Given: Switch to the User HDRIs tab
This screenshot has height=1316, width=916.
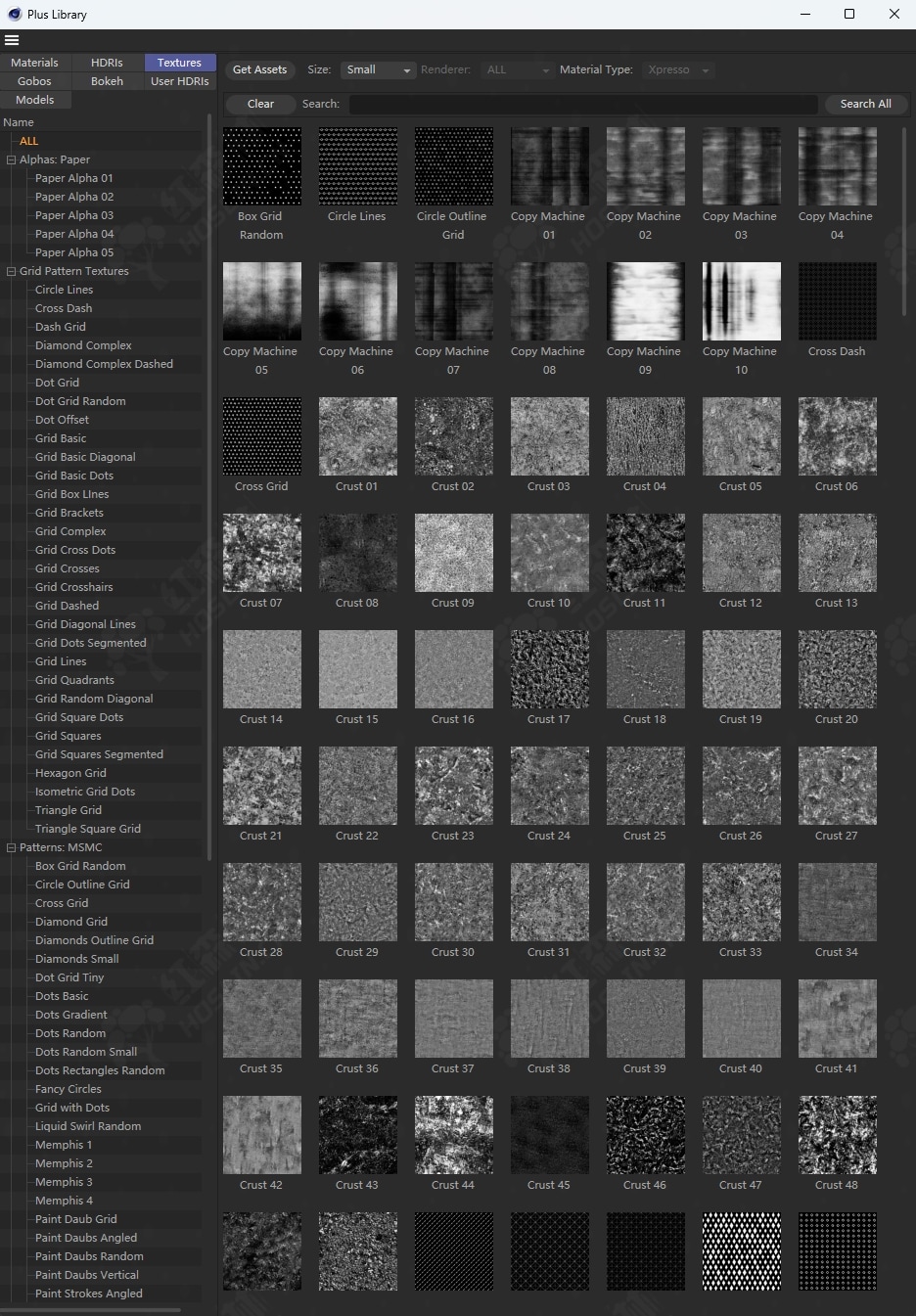Looking at the screenshot, I should click(x=180, y=81).
